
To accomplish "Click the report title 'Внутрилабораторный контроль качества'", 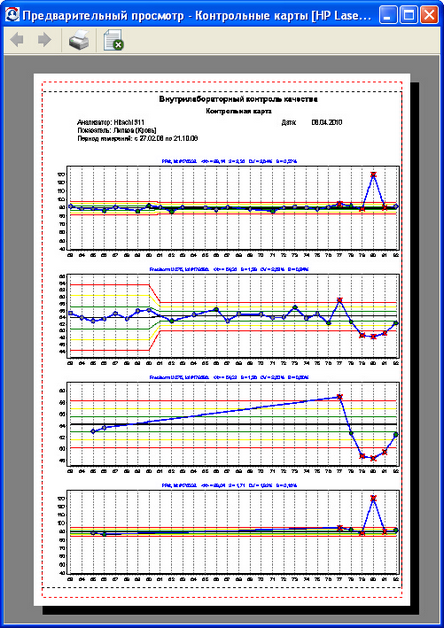I will coord(239,99).
